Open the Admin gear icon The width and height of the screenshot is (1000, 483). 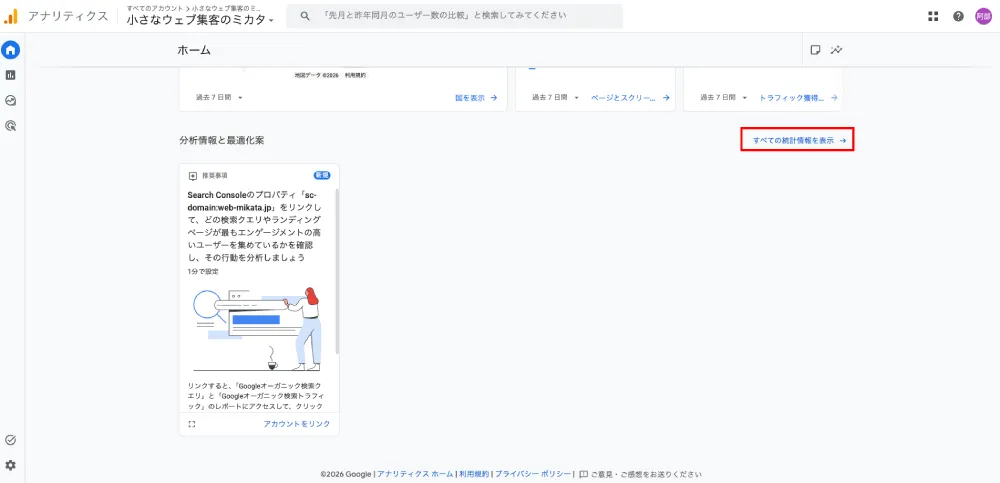pos(10,465)
